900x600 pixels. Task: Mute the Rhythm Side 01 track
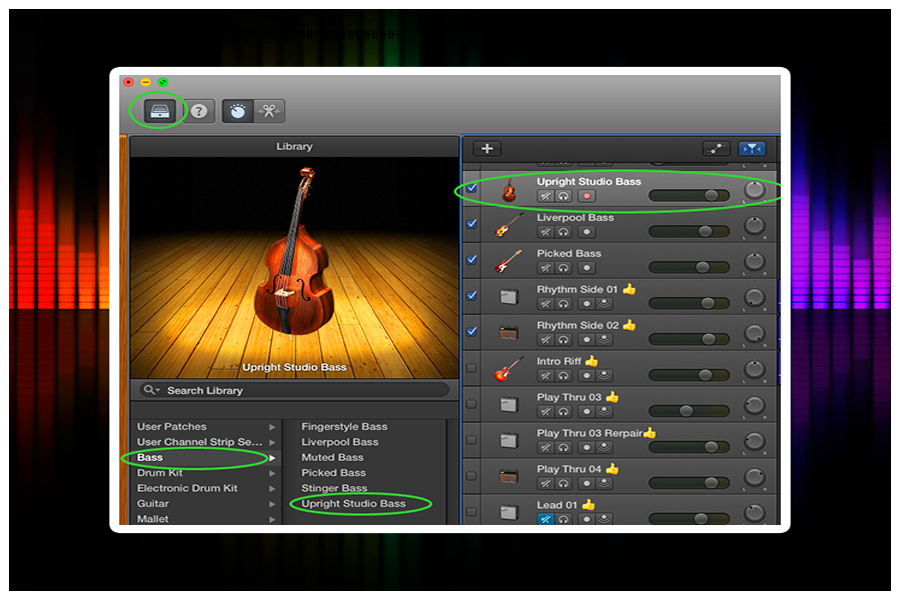[545, 304]
